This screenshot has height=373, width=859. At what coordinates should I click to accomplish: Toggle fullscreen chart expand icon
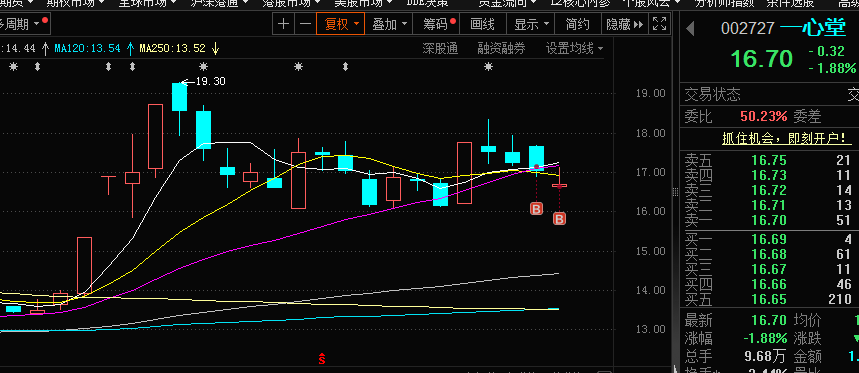(x=660, y=24)
